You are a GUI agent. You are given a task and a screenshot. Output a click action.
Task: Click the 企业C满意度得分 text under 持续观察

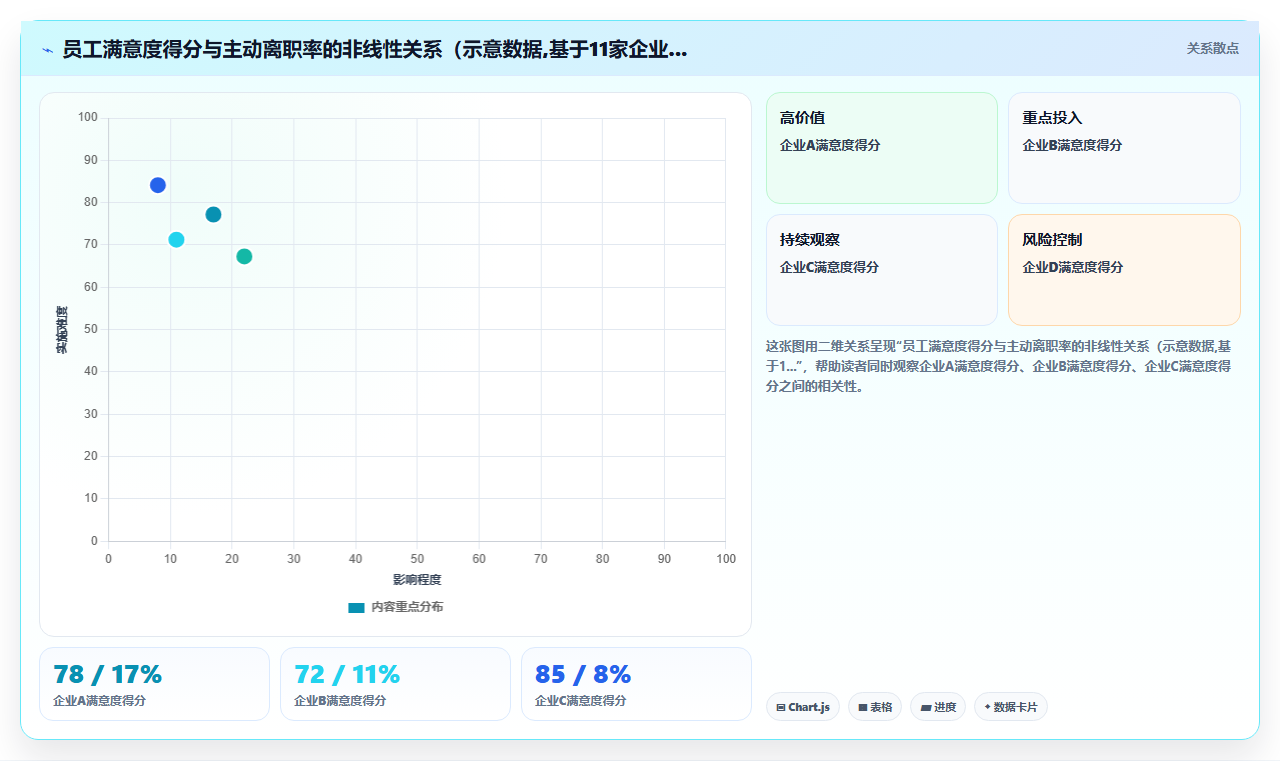(830, 267)
